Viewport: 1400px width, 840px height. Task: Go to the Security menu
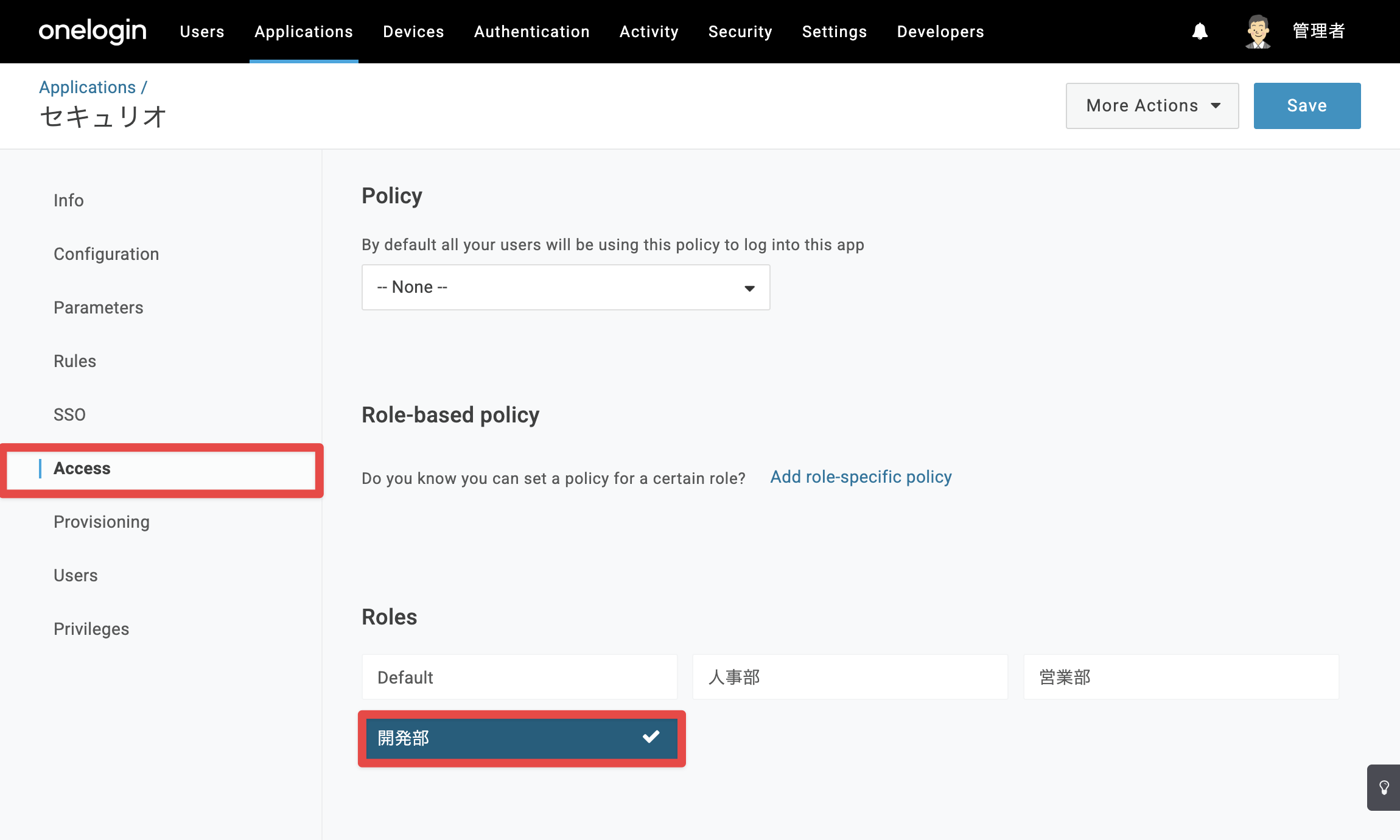tap(740, 32)
